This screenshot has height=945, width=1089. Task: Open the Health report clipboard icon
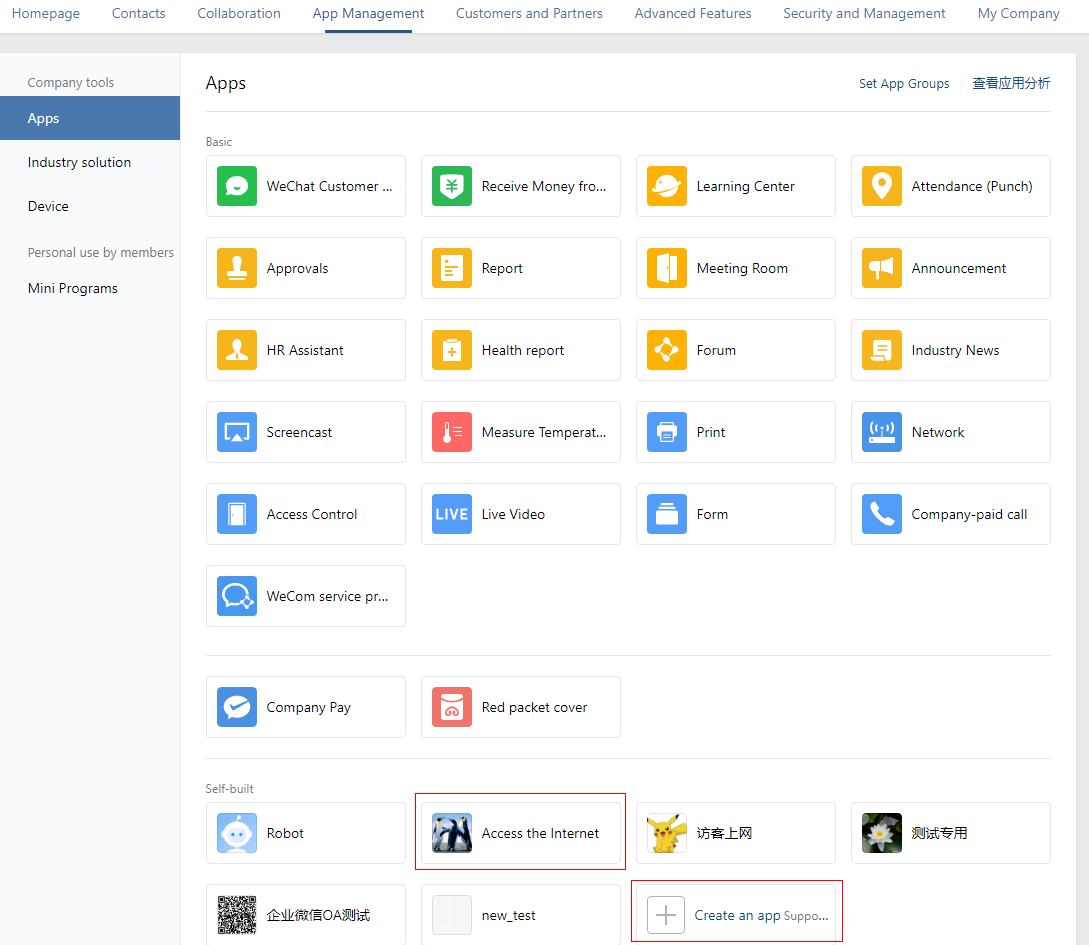452,350
